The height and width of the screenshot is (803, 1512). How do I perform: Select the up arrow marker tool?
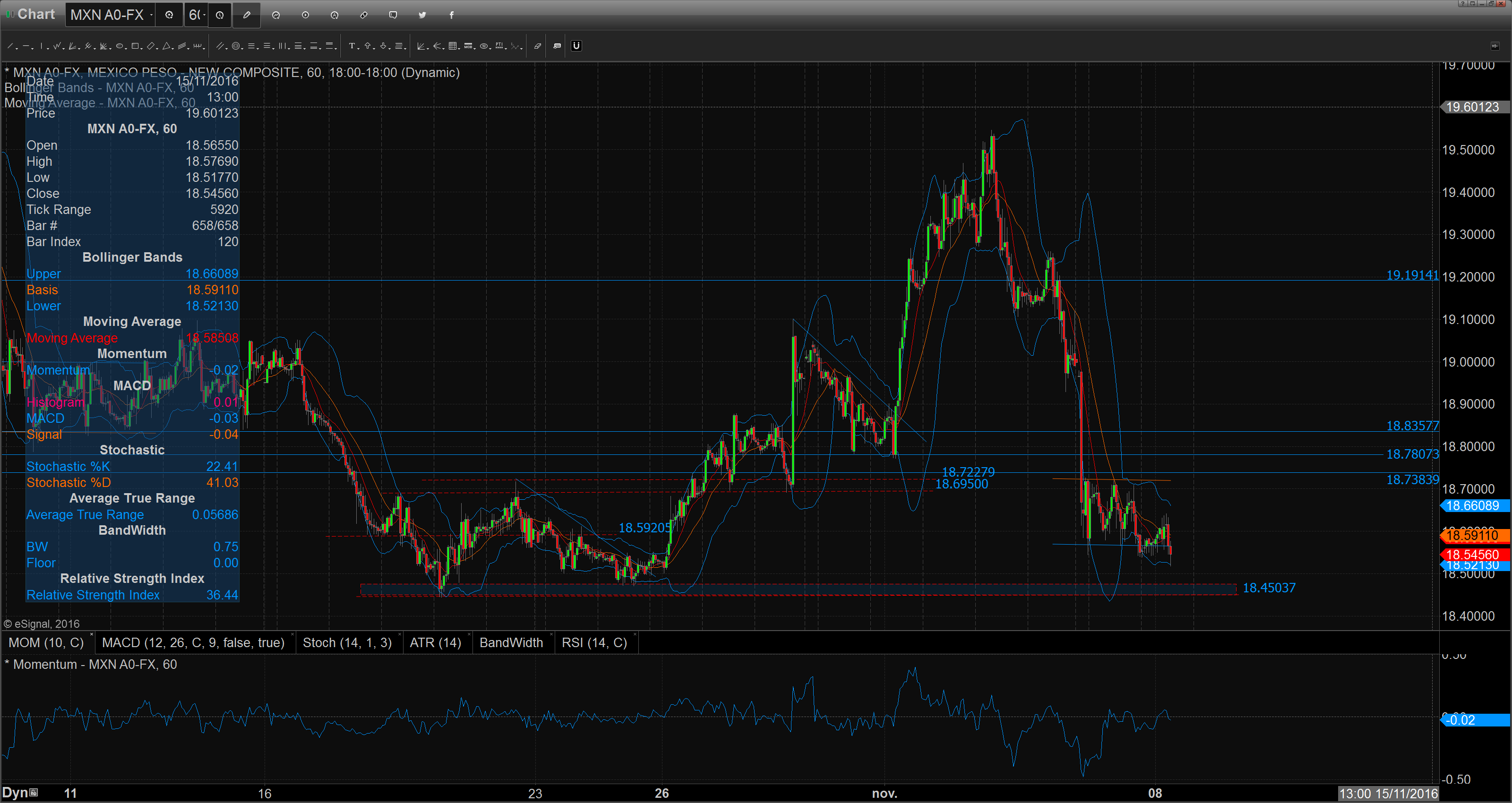point(368,46)
